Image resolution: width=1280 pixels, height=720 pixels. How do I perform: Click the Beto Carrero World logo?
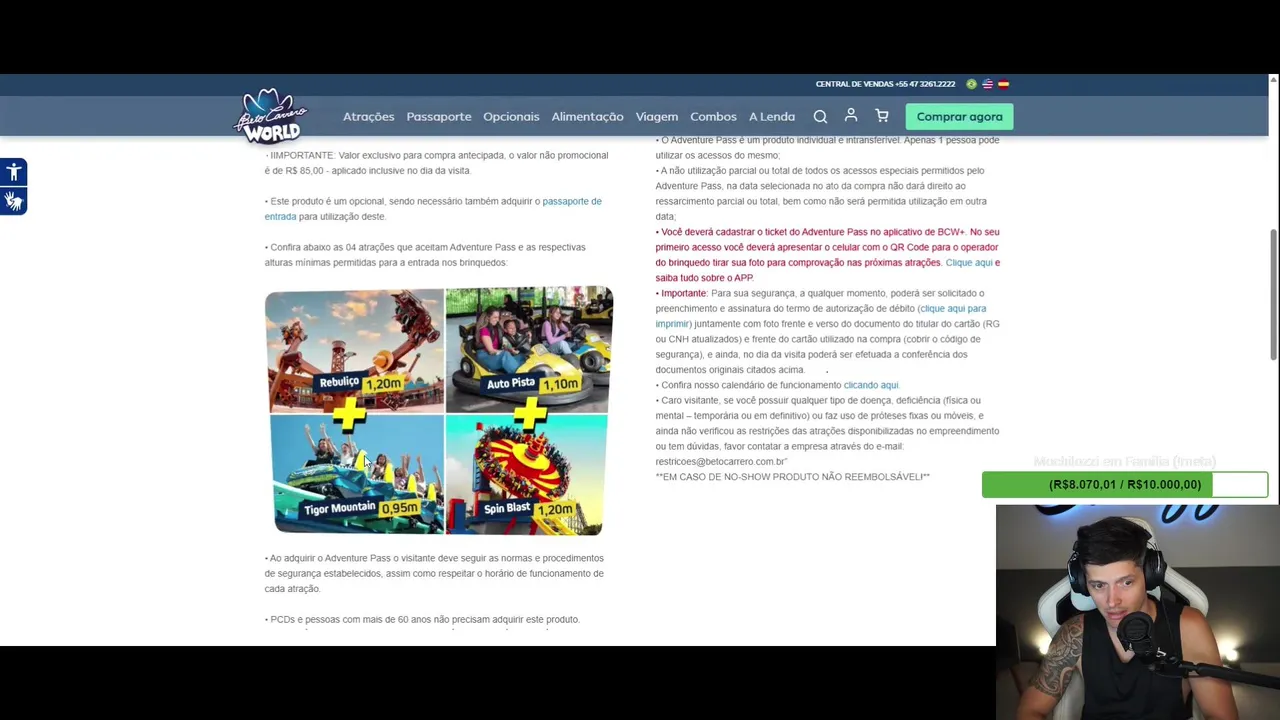click(x=270, y=116)
